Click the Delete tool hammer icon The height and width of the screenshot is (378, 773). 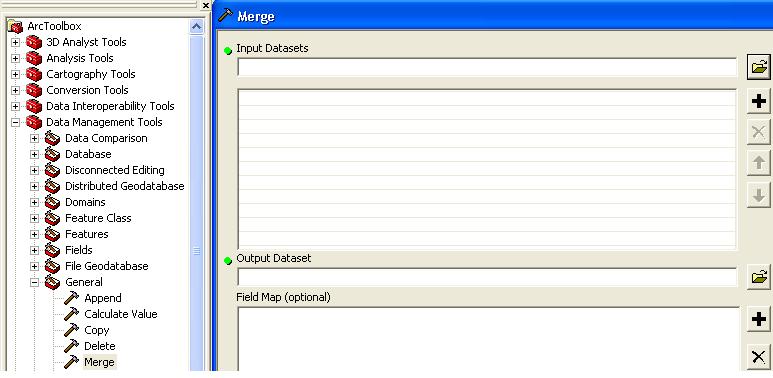pos(71,346)
